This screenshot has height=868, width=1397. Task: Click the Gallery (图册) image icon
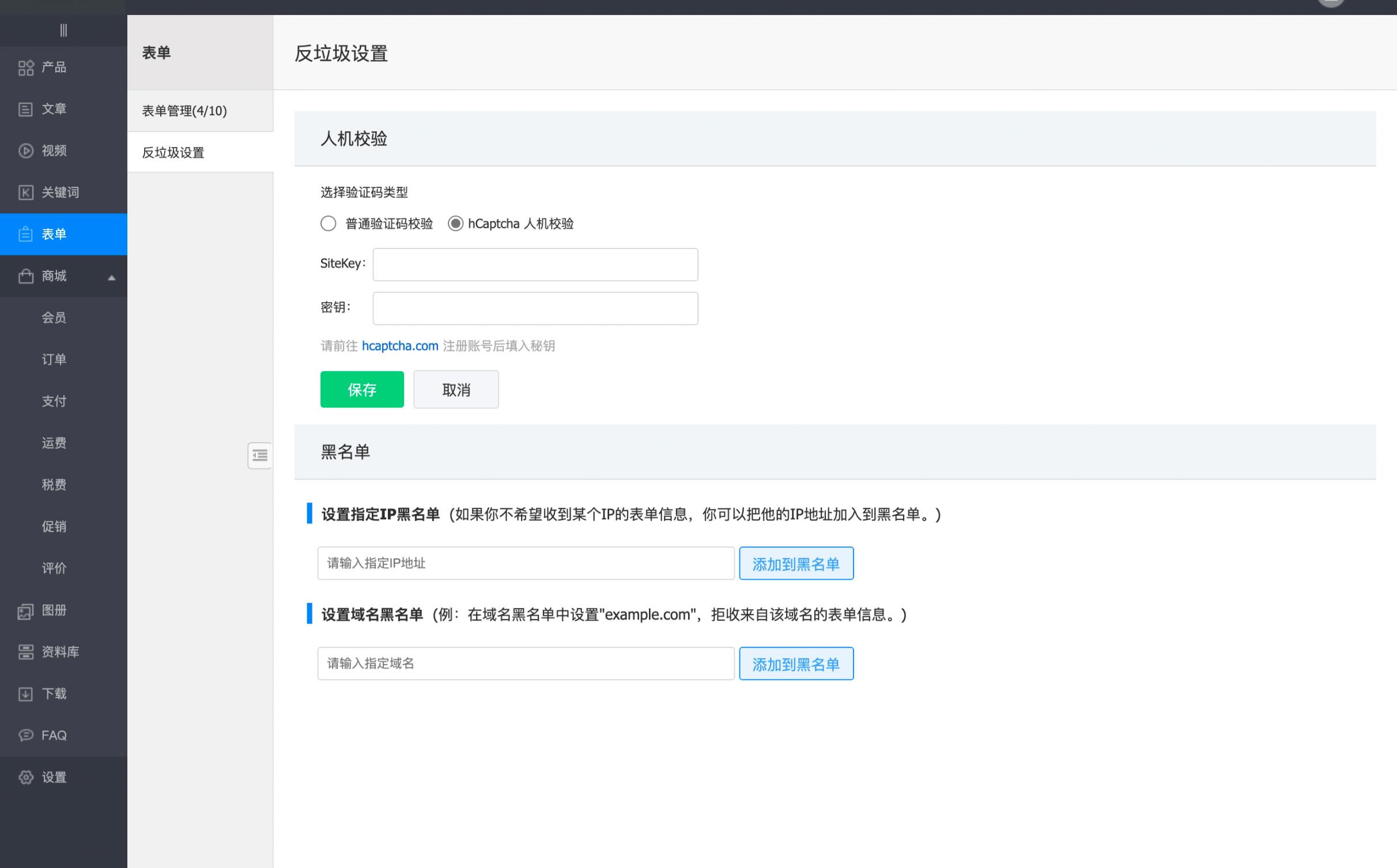tap(26, 610)
